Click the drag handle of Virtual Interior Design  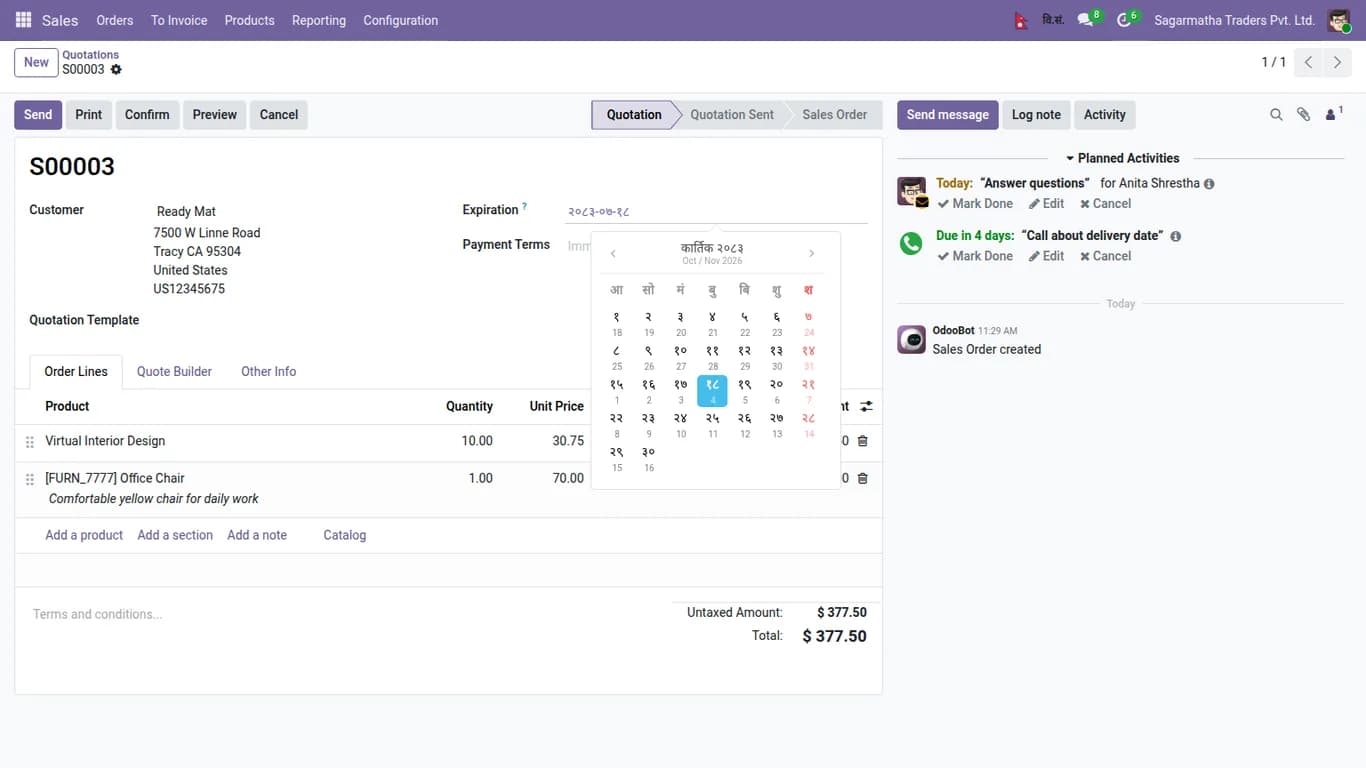click(x=30, y=442)
